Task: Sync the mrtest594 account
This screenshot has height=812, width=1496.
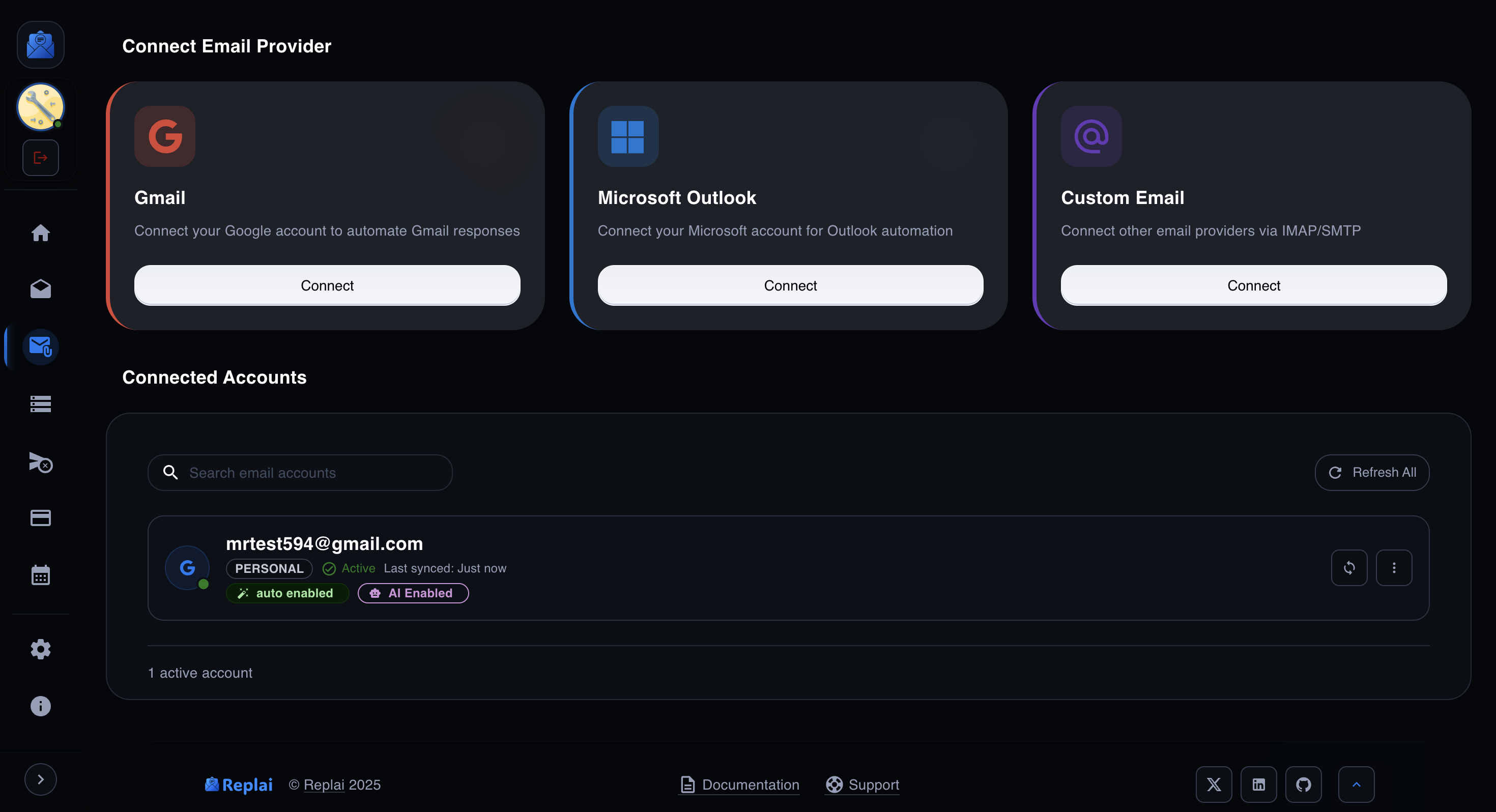Action: [1349, 567]
